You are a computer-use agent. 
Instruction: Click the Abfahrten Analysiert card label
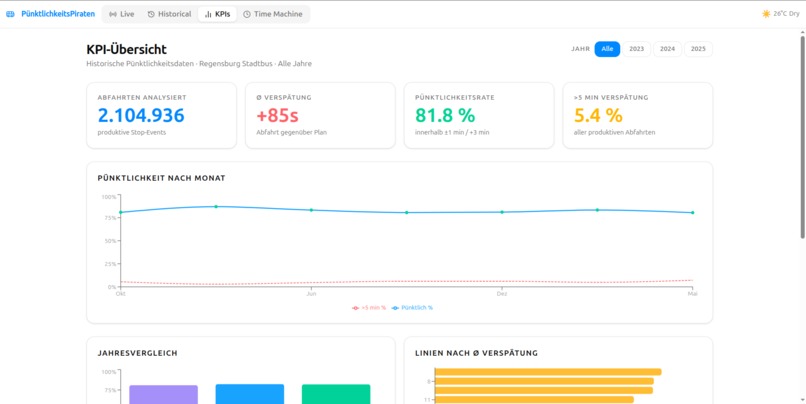142,97
